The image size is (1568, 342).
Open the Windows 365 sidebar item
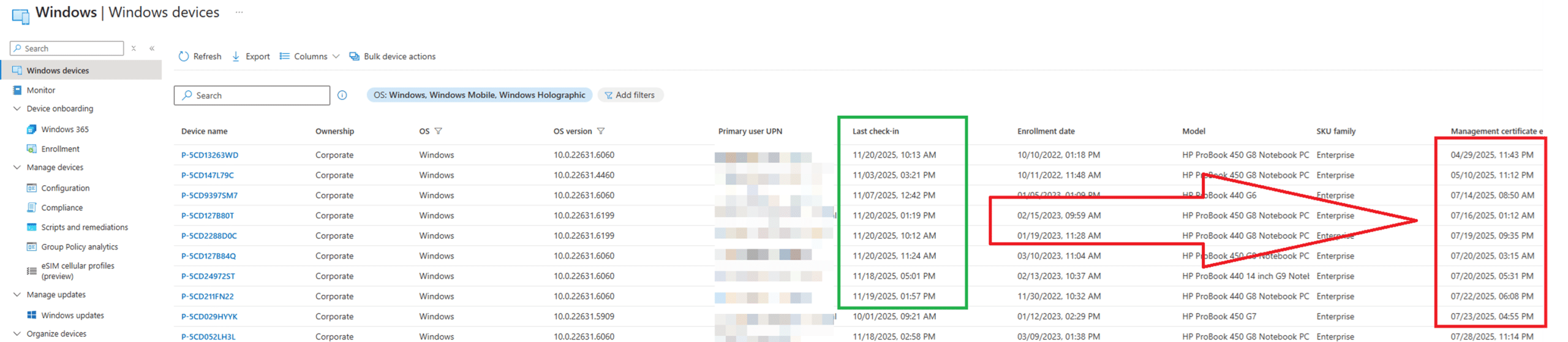(64, 129)
